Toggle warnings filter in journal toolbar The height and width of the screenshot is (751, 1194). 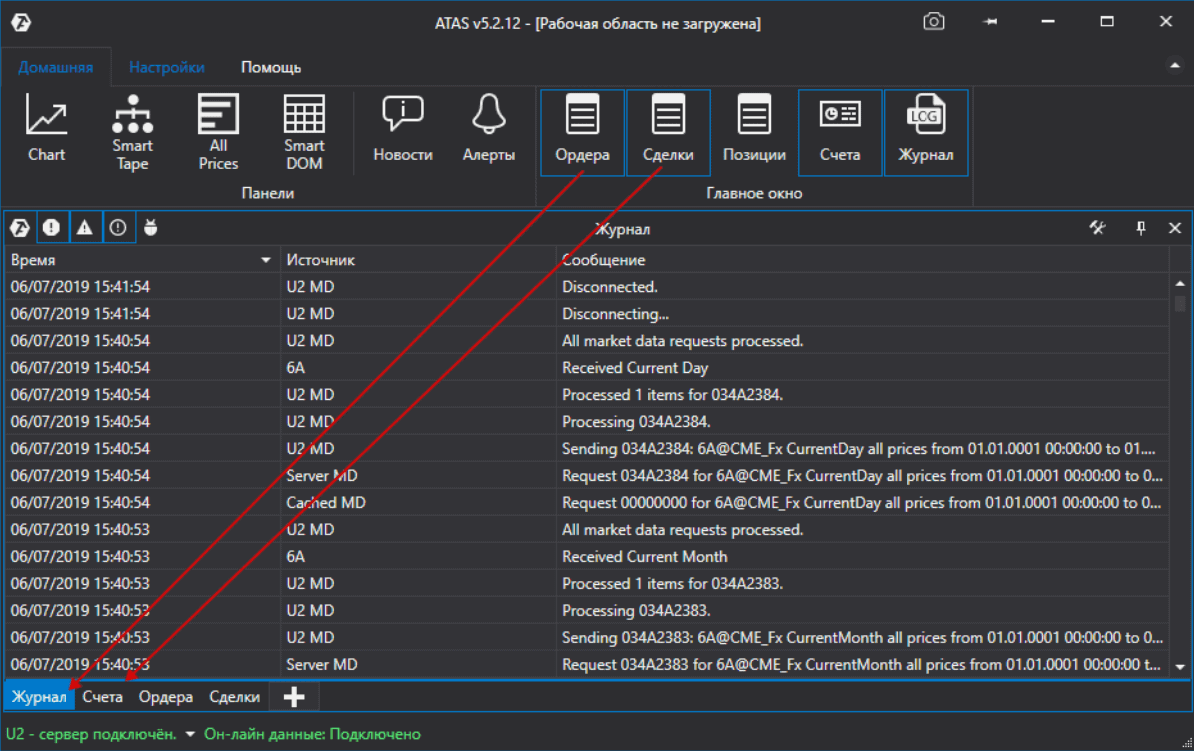point(85,227)
